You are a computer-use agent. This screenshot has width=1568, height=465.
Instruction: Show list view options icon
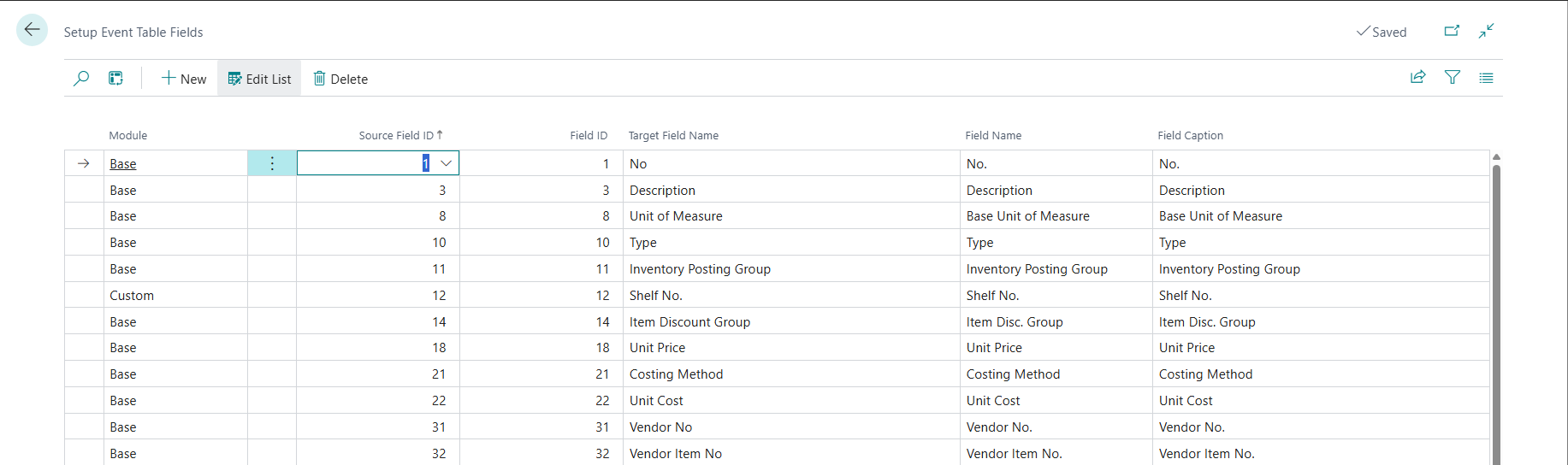(1486, 77)
